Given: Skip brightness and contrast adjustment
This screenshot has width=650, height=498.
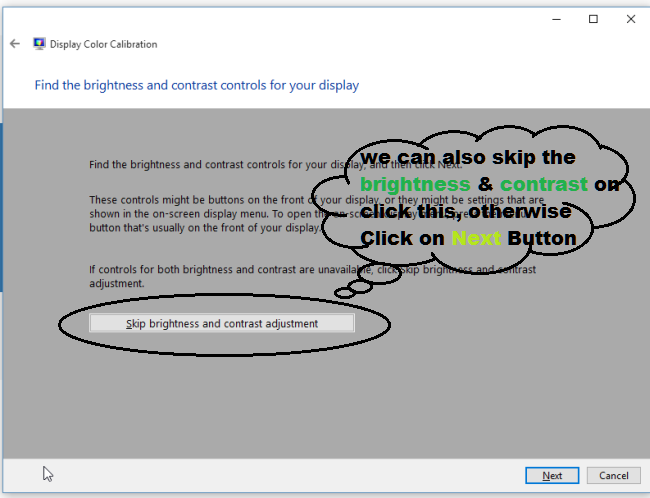Looking at the screenshot, I should tap(222, 323).
